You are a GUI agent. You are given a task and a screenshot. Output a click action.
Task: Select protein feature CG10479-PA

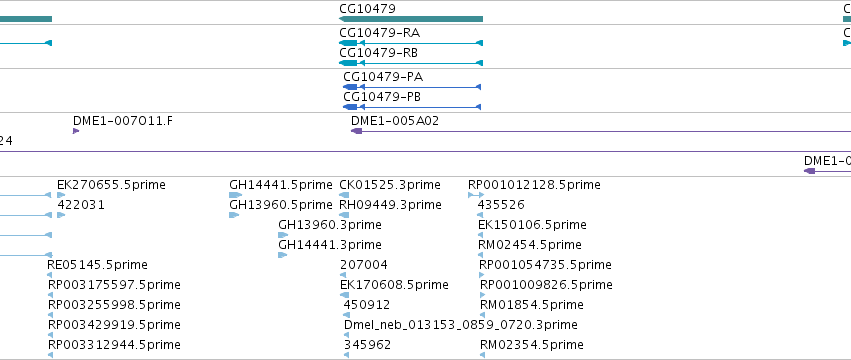pos(383,77)
